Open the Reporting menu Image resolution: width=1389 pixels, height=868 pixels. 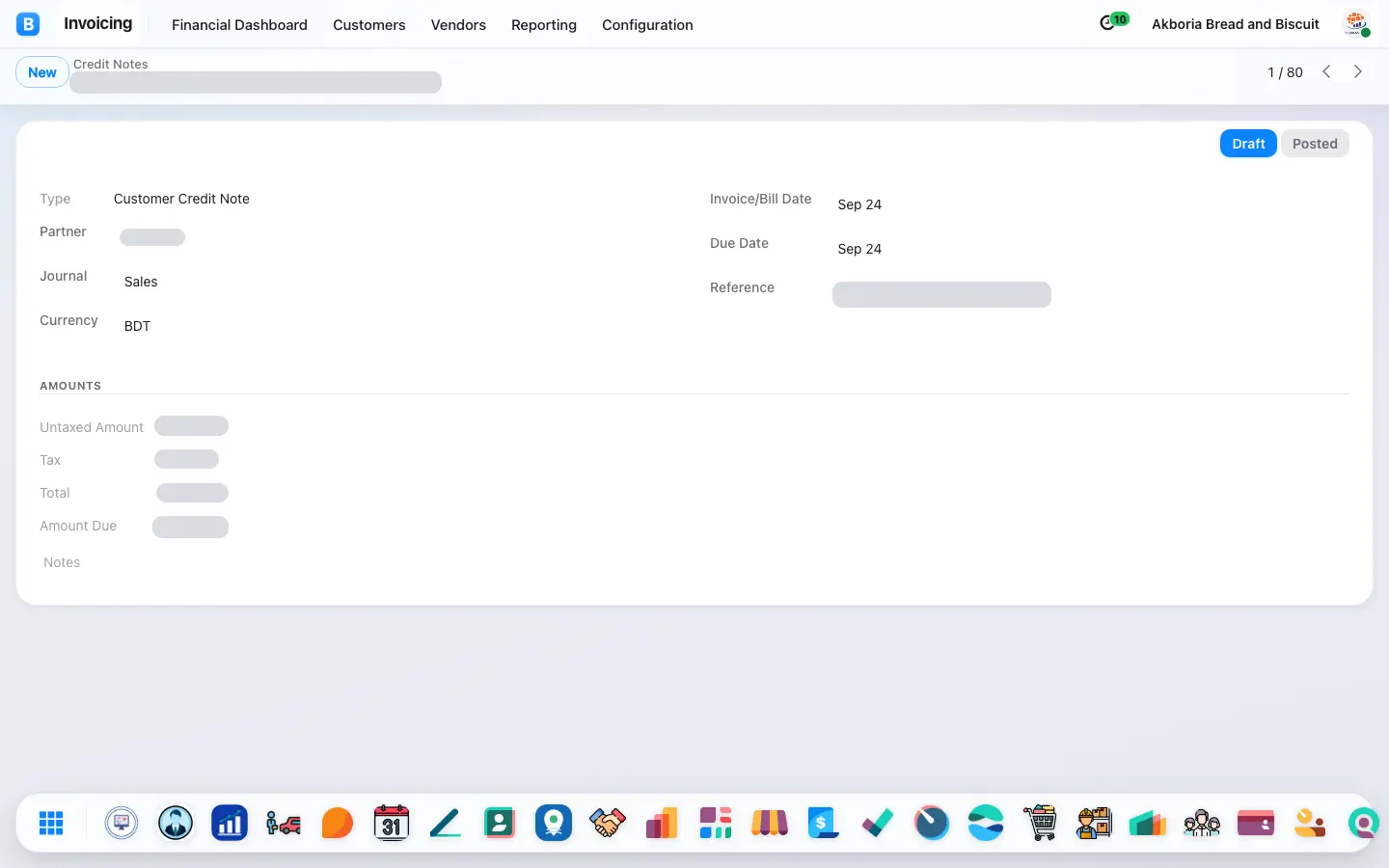(x=544, y=25)
